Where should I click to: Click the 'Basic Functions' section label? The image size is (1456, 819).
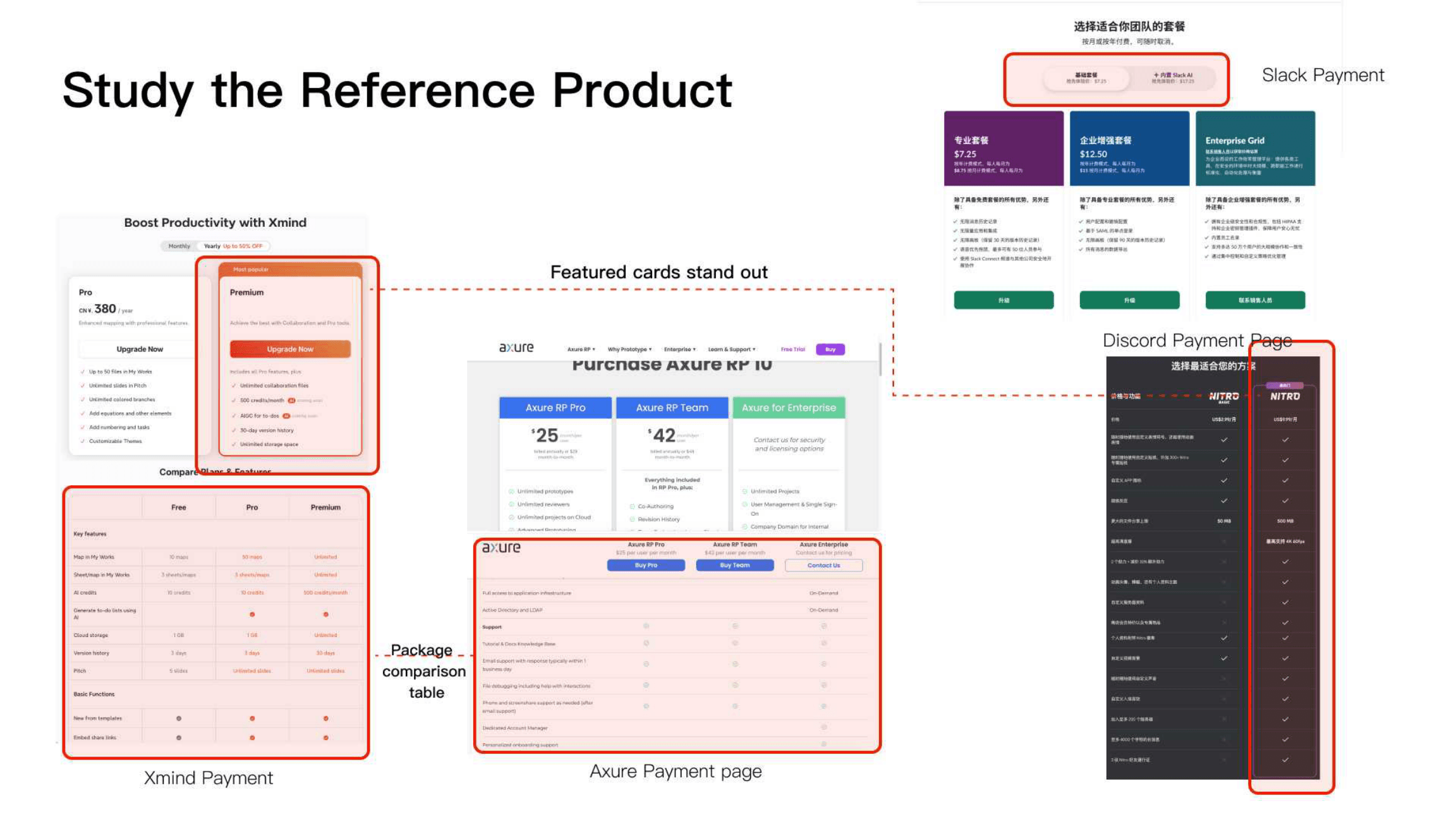point(94,695)
